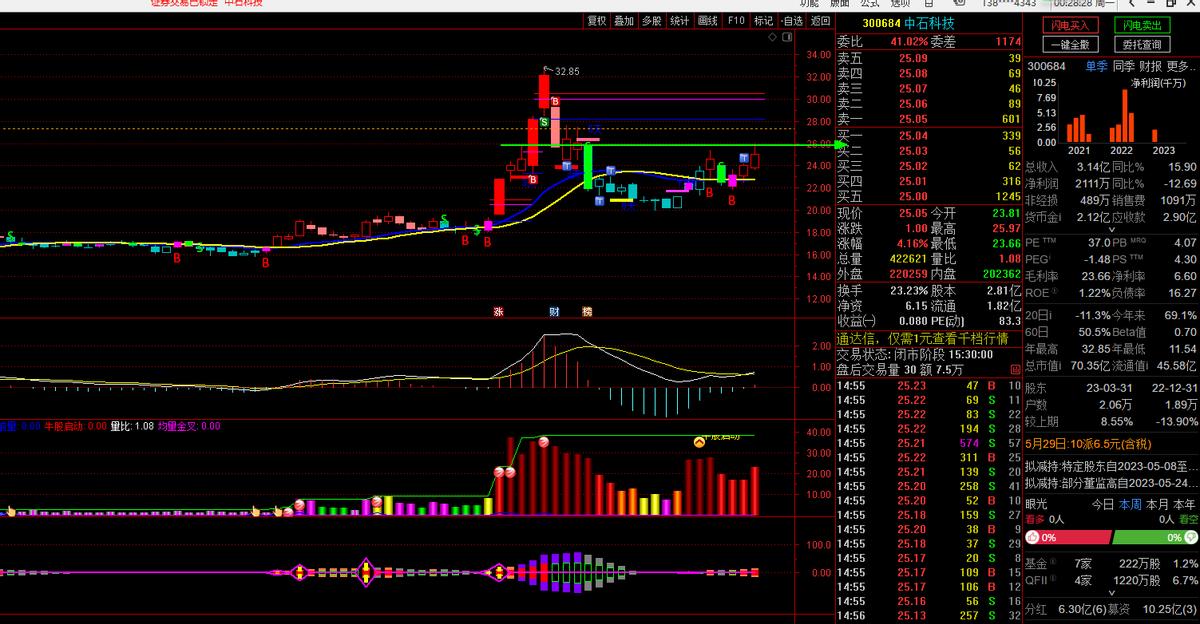
Task: Open the F10 company info tab
Action: coord(736,20)
